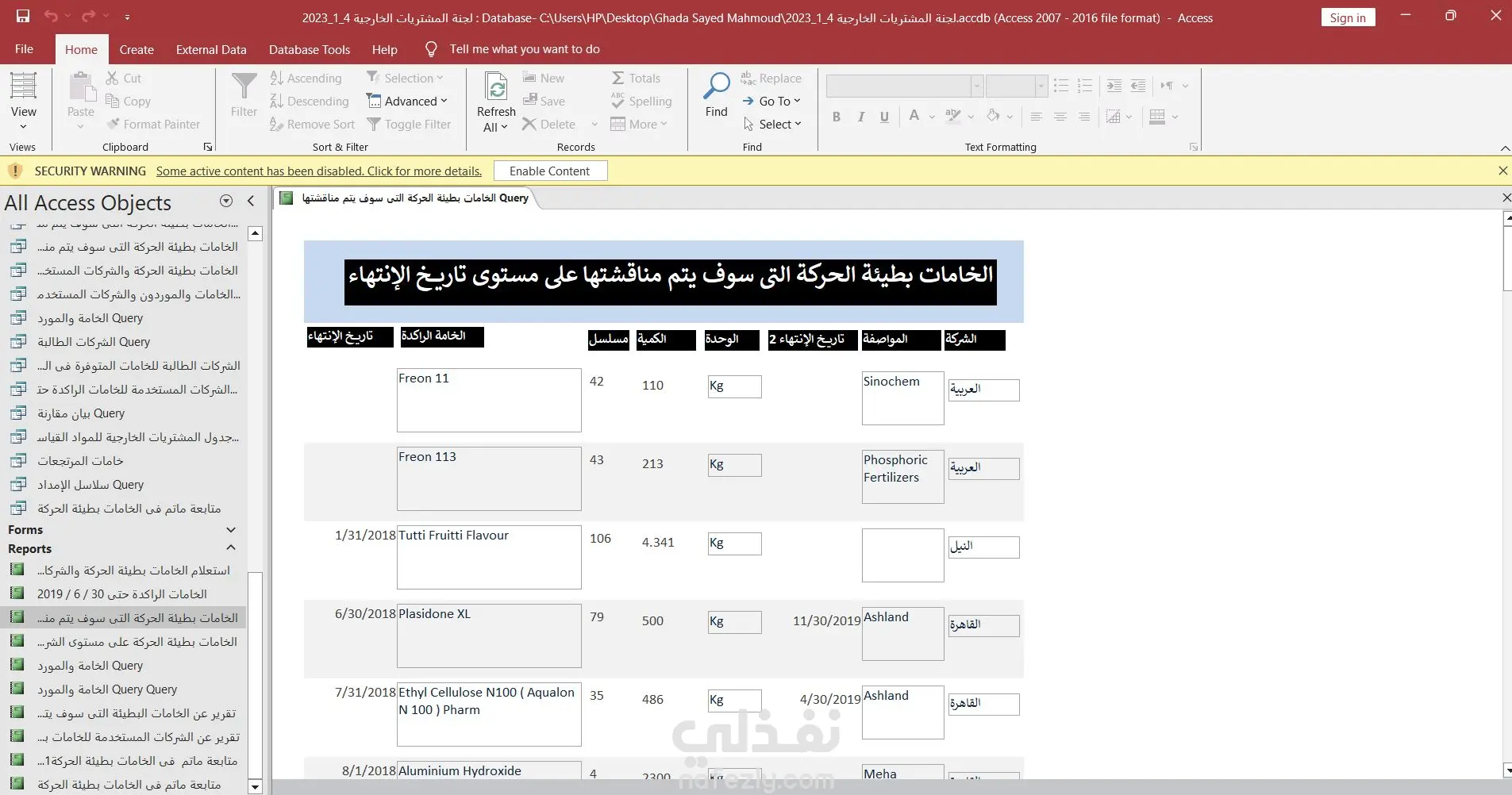Screen dimensions: 1512x795
Task: Click the Tell me what you want box
Action: (x=525, y=49)
